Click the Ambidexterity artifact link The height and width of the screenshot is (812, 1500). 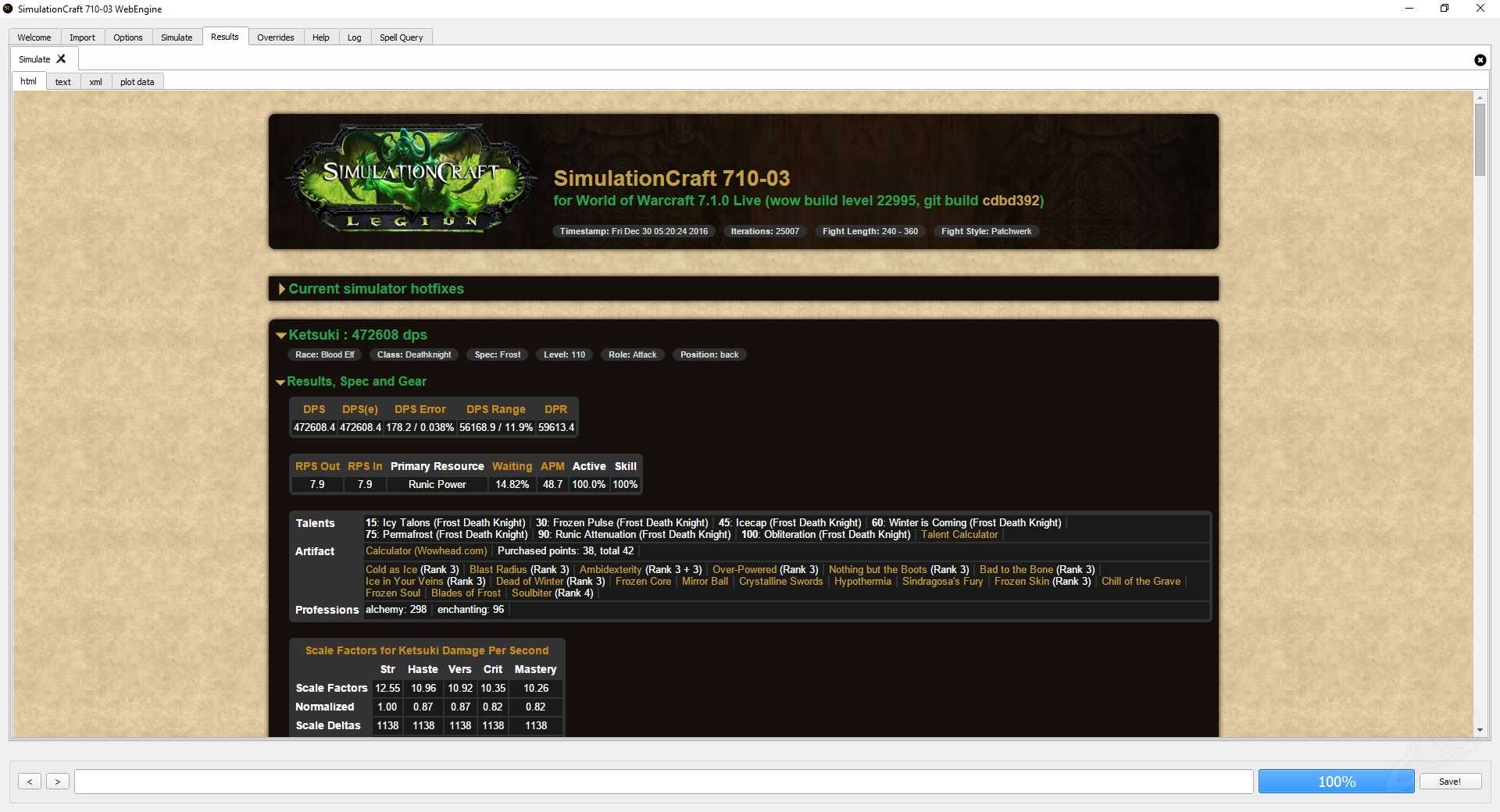[610, 570]
